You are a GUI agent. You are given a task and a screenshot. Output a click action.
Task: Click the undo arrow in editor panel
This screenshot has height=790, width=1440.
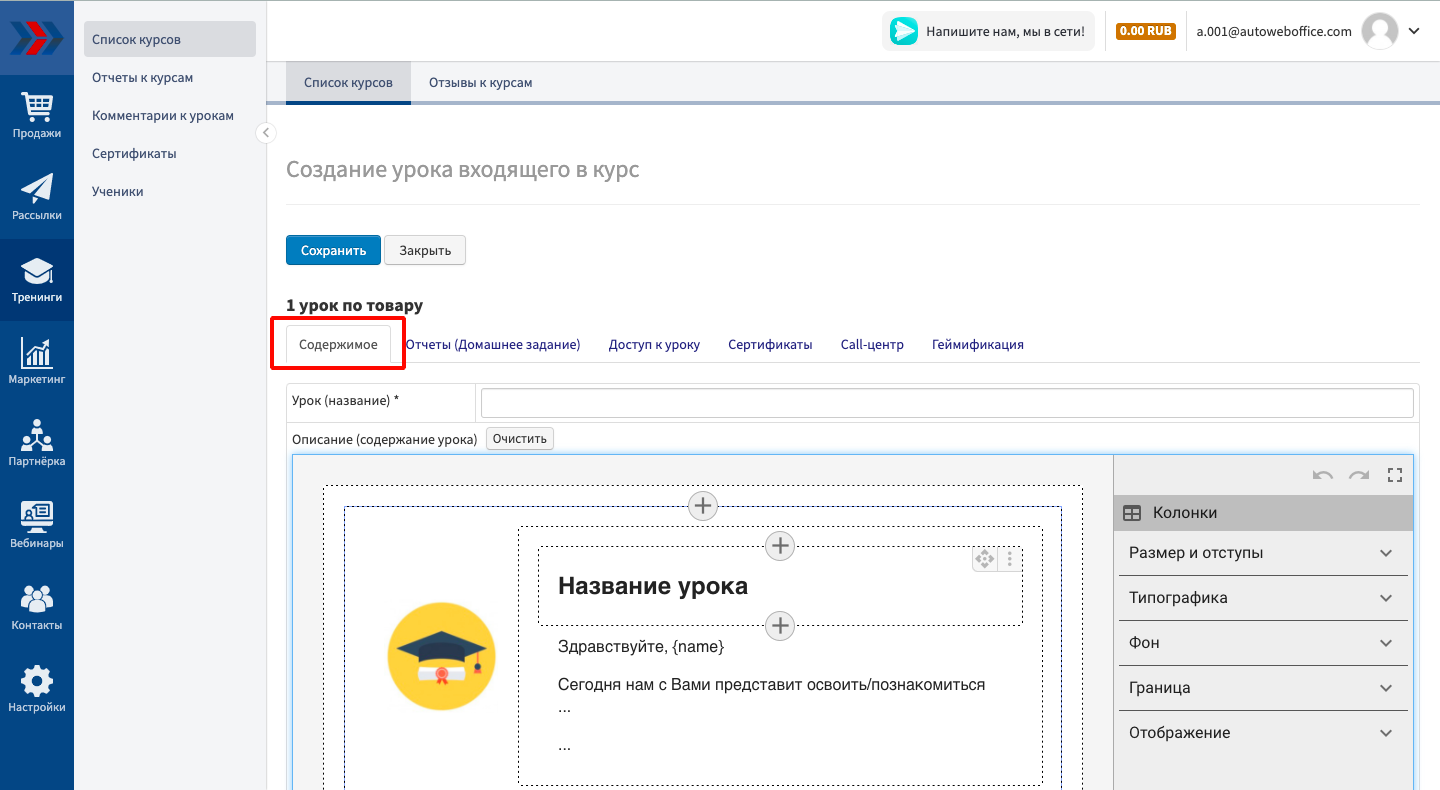(x=1323, y=475)
